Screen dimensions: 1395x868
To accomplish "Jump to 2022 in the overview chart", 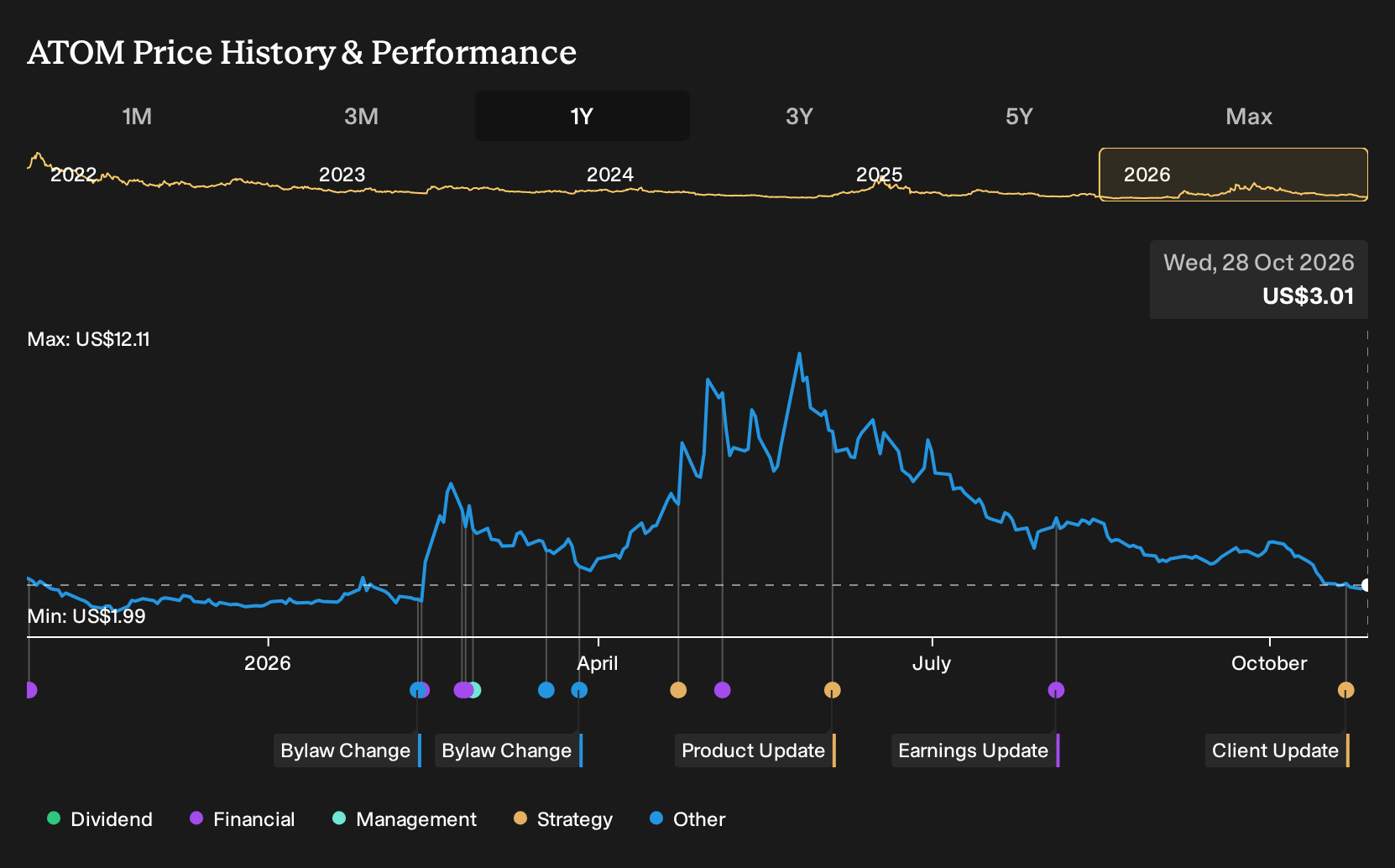I will coord(74,175).
